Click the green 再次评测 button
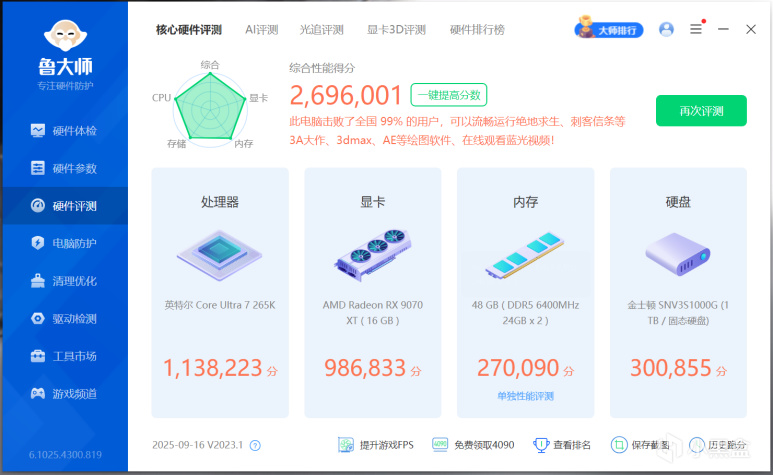The image size is (773, 475). click(x=701, y=111)
